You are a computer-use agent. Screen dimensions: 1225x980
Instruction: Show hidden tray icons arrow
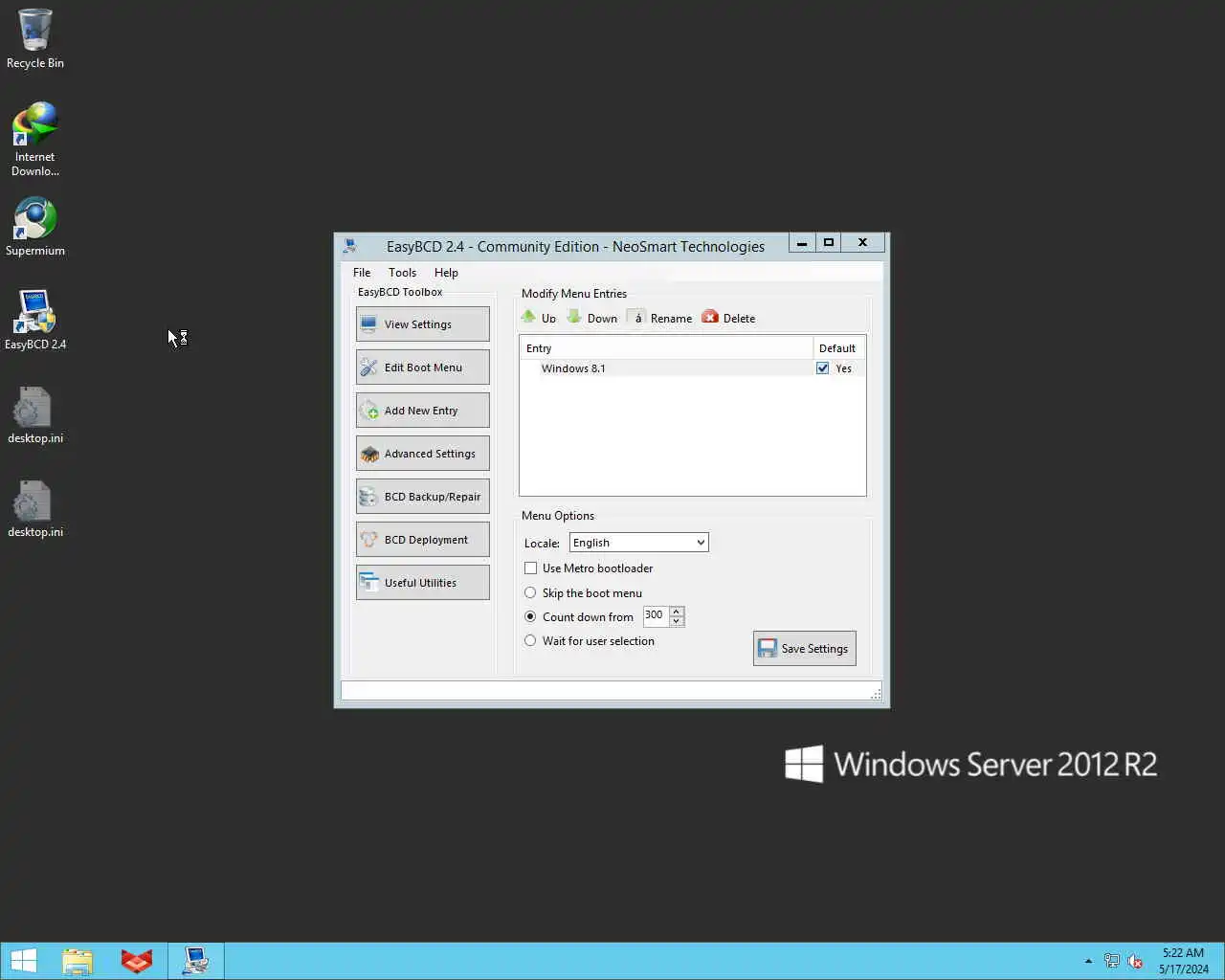pyautogui.click(x=1088, y=961)
